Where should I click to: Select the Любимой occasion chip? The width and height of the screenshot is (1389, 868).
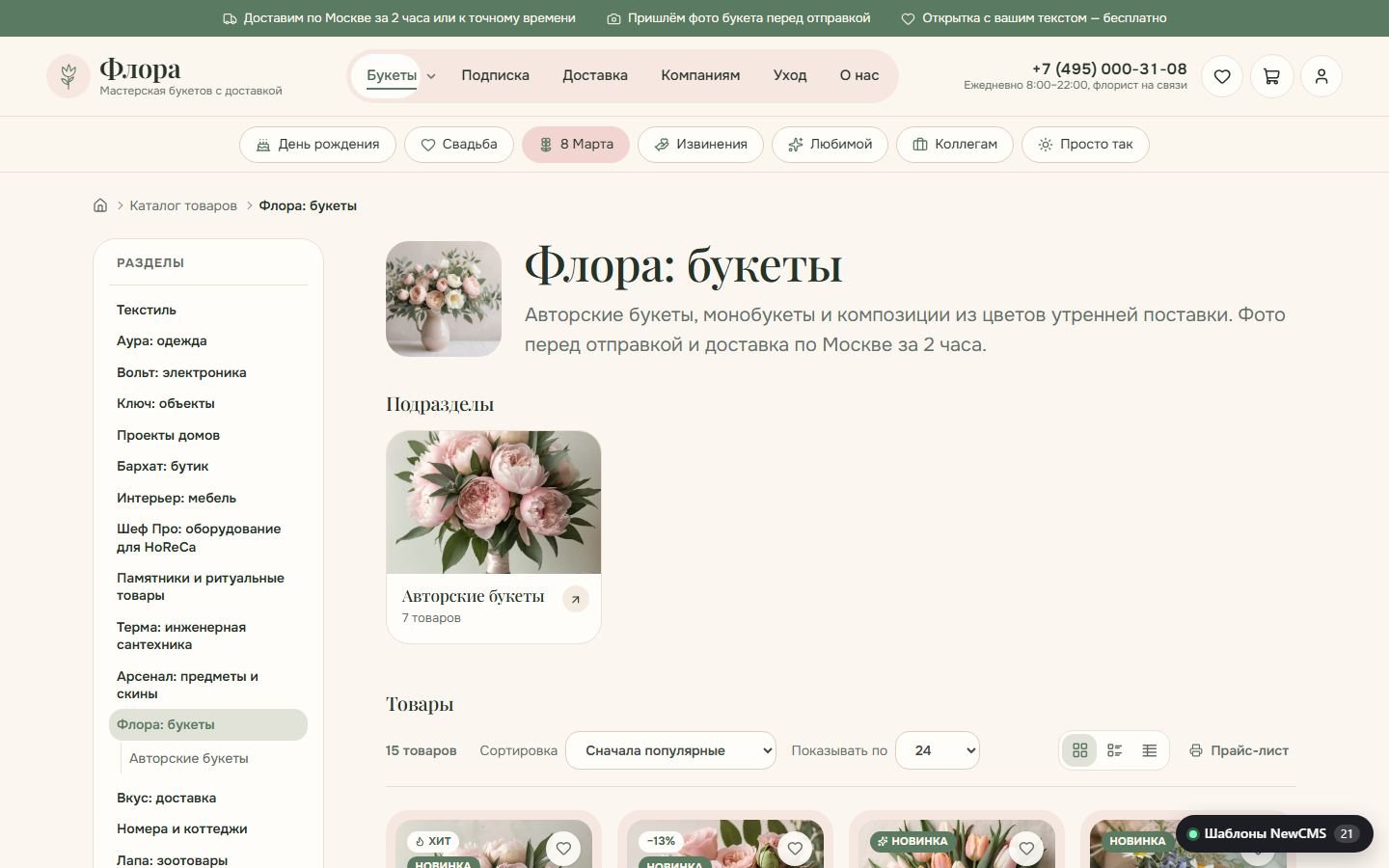pyautogui.click(x=830, y=145)
